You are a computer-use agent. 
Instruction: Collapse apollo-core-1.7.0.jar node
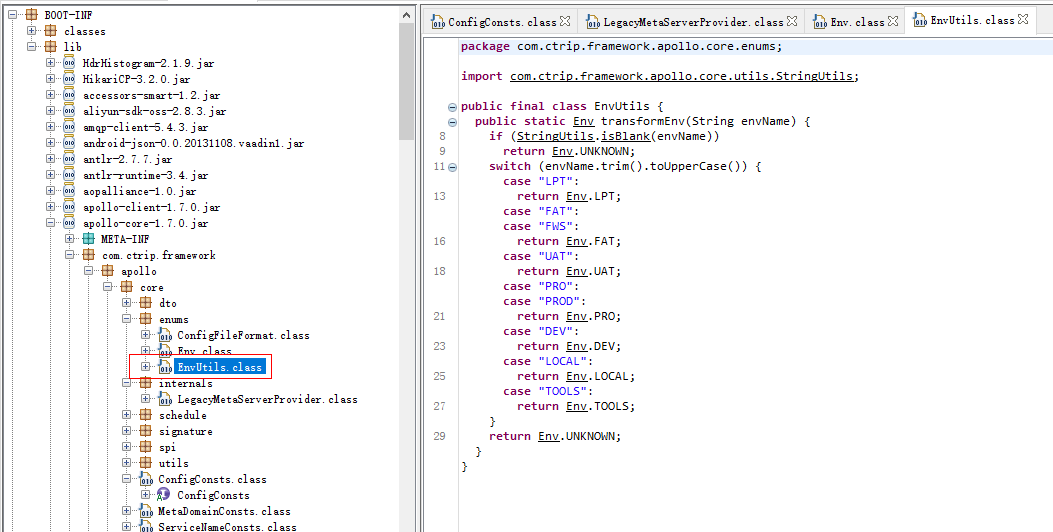point(50,223)
